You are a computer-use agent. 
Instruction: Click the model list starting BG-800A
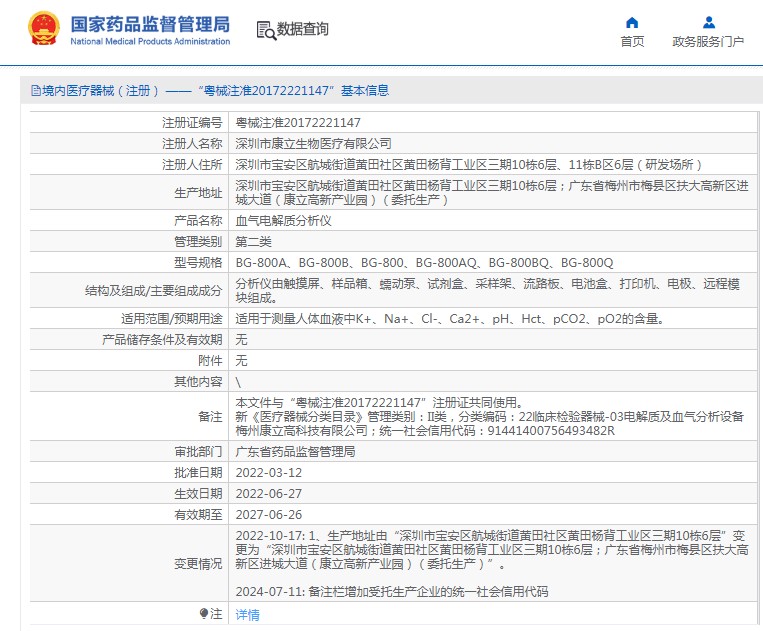pos(424,262)
